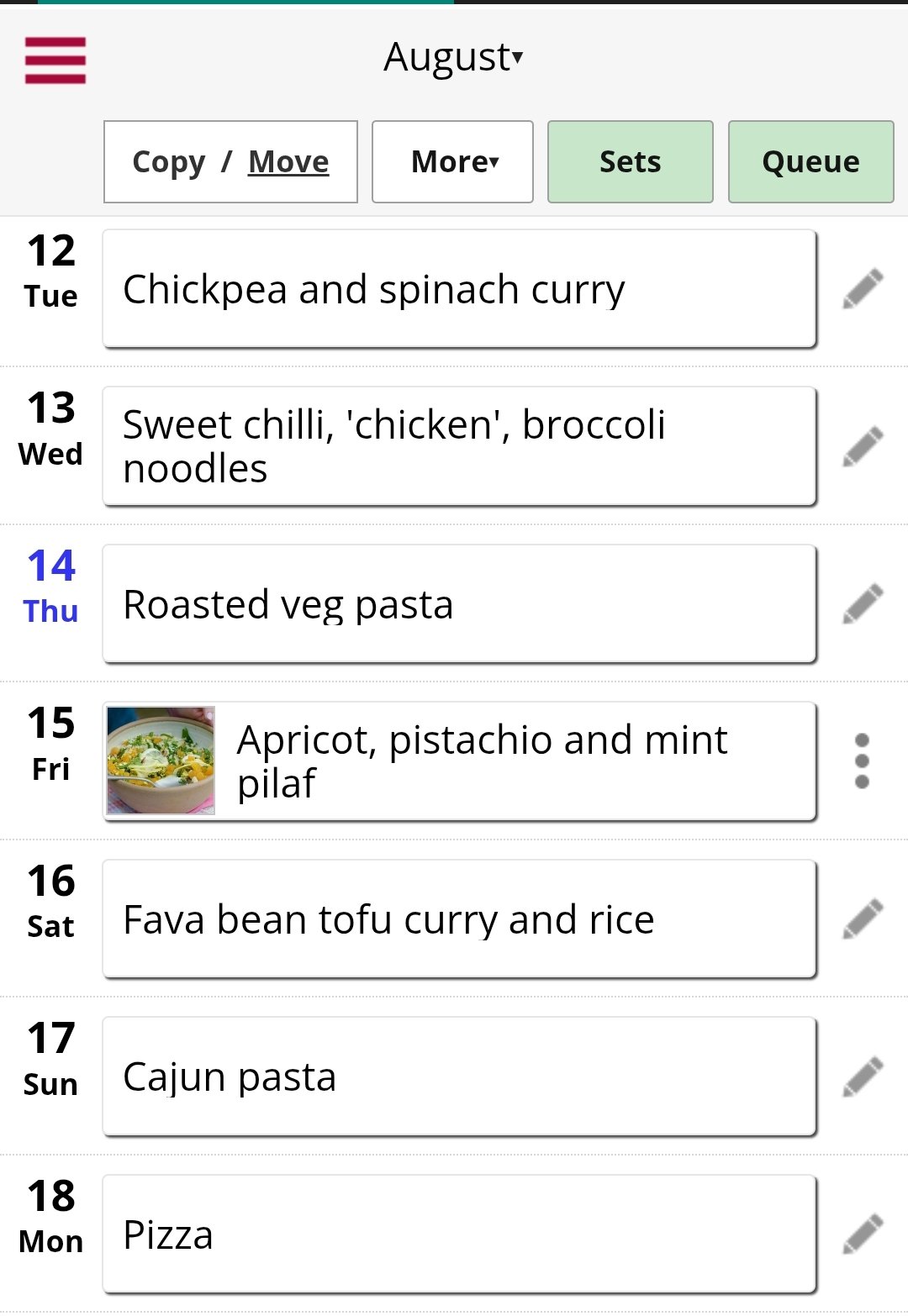Expand the August month dropdown
Viewport: 908px width, 1316px height.
tap(454, 57)
